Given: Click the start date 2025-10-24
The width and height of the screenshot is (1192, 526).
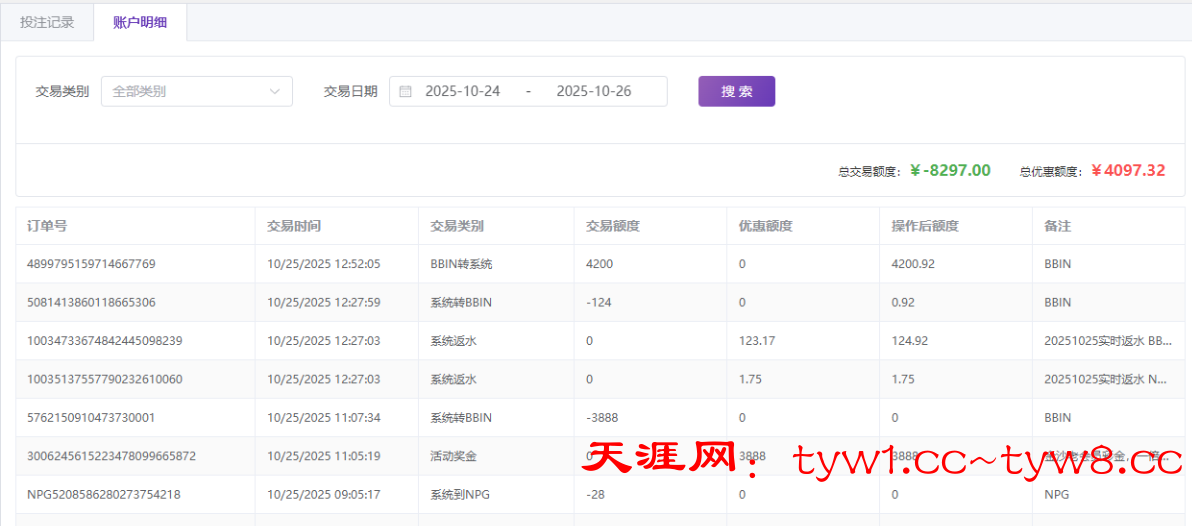Looking at the screenshot, I should 462,91.
